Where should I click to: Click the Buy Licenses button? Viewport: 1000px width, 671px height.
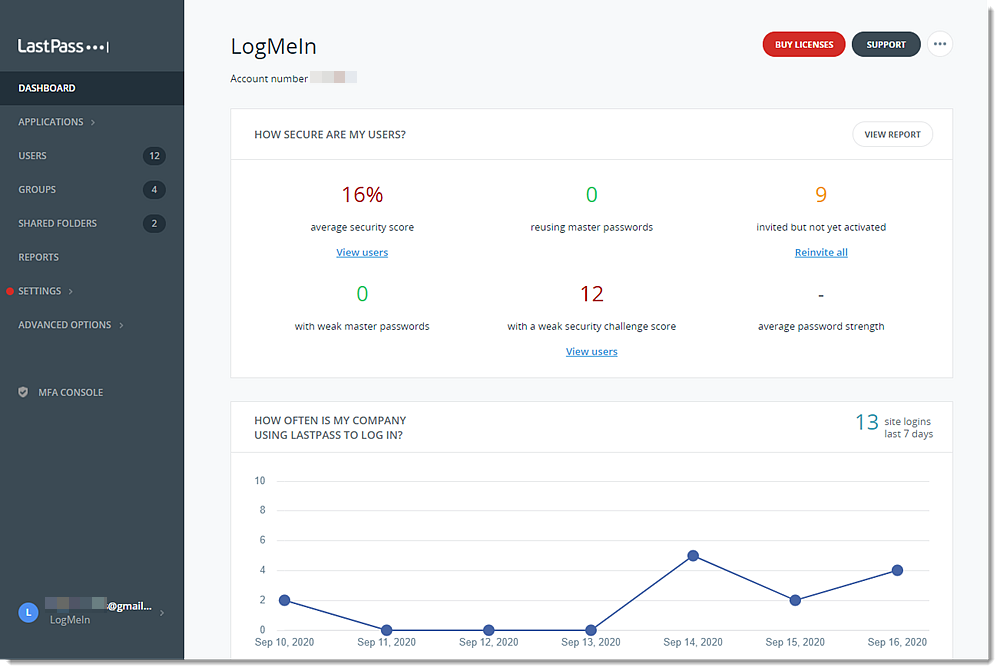tap(804, 44)
